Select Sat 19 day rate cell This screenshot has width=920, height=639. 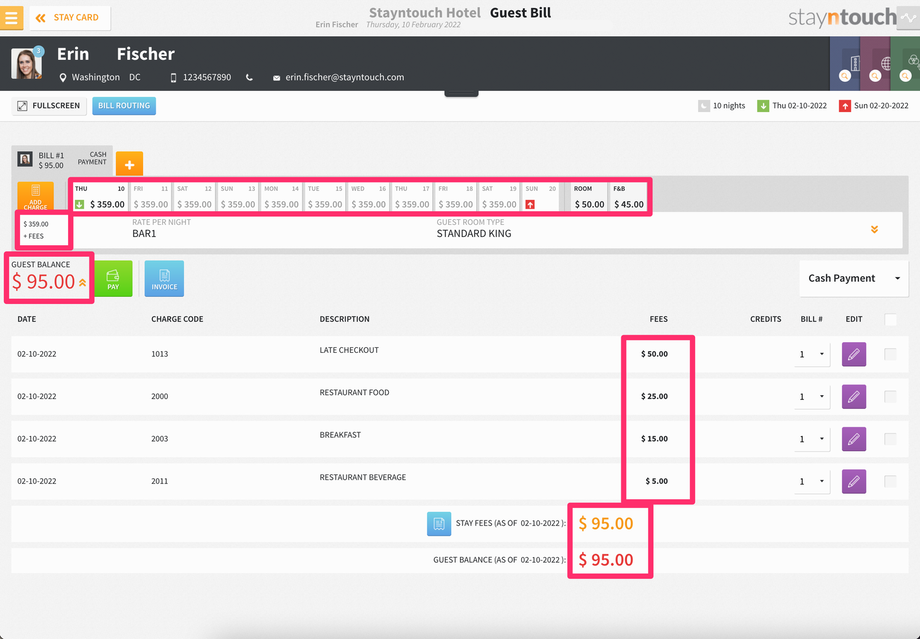tap(499, 197)
